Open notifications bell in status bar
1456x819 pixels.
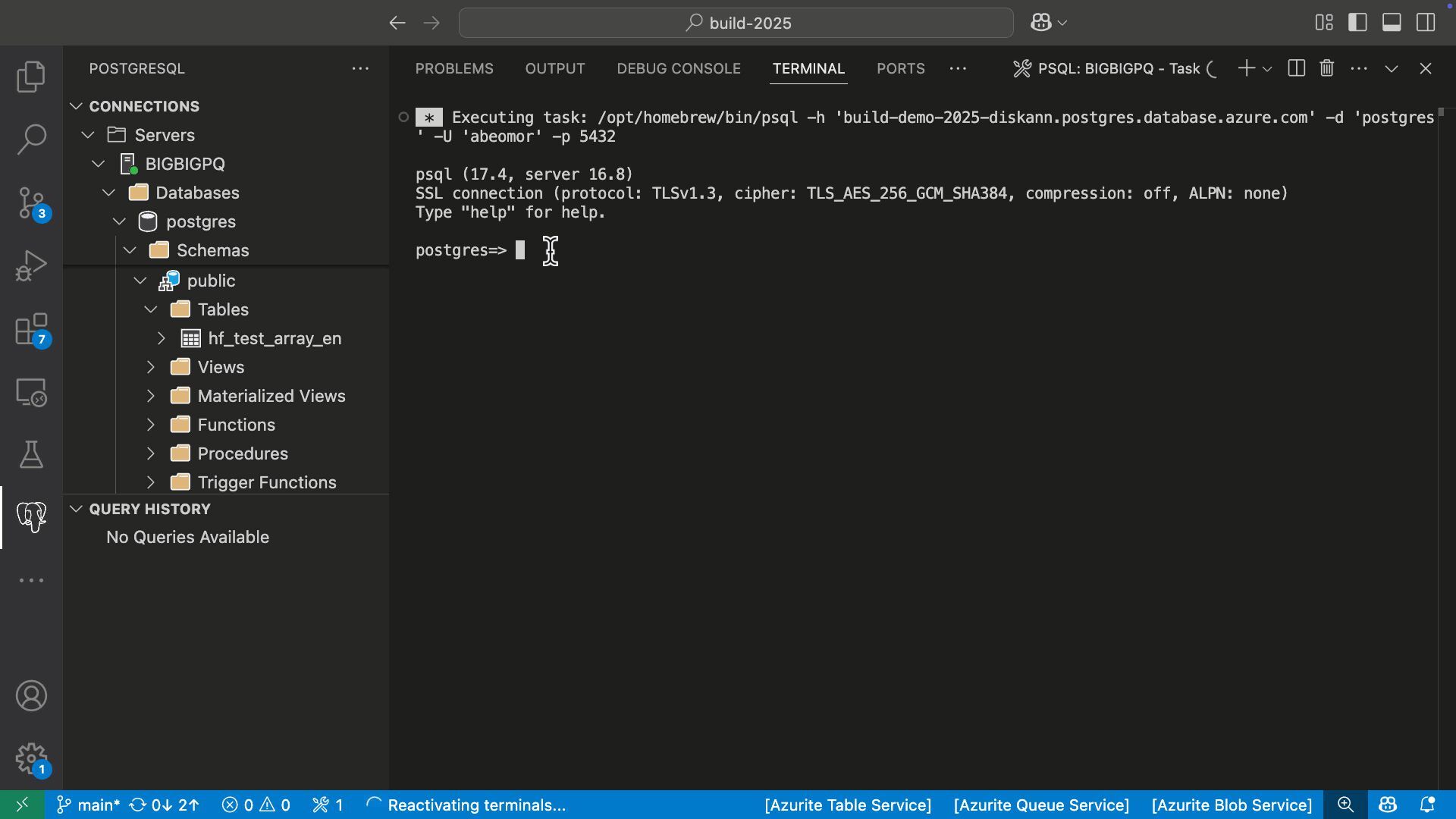point(1427,805)
